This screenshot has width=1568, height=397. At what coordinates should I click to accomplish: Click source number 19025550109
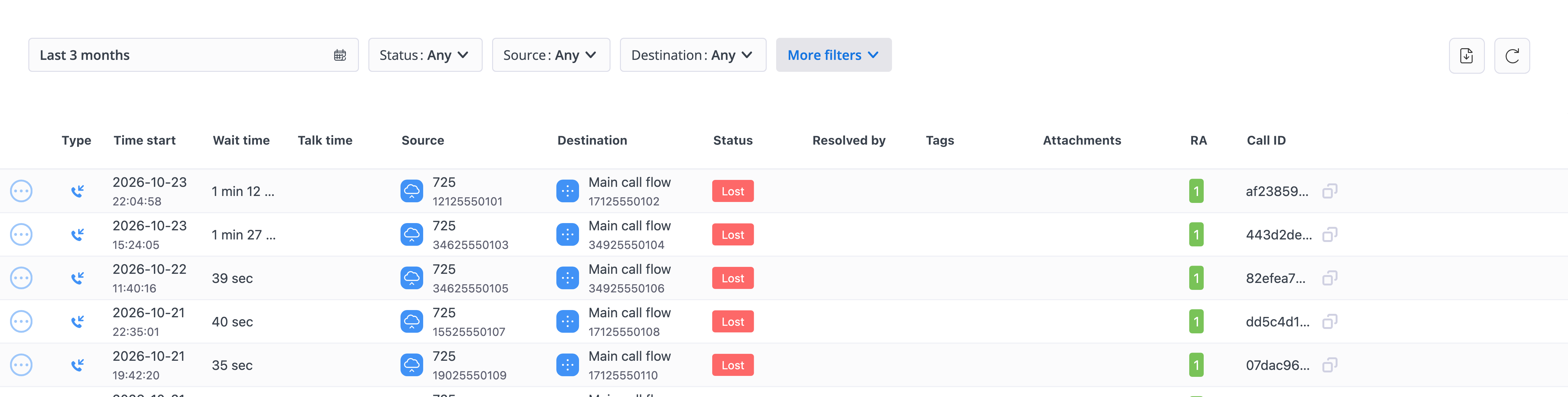click(469, 376)
